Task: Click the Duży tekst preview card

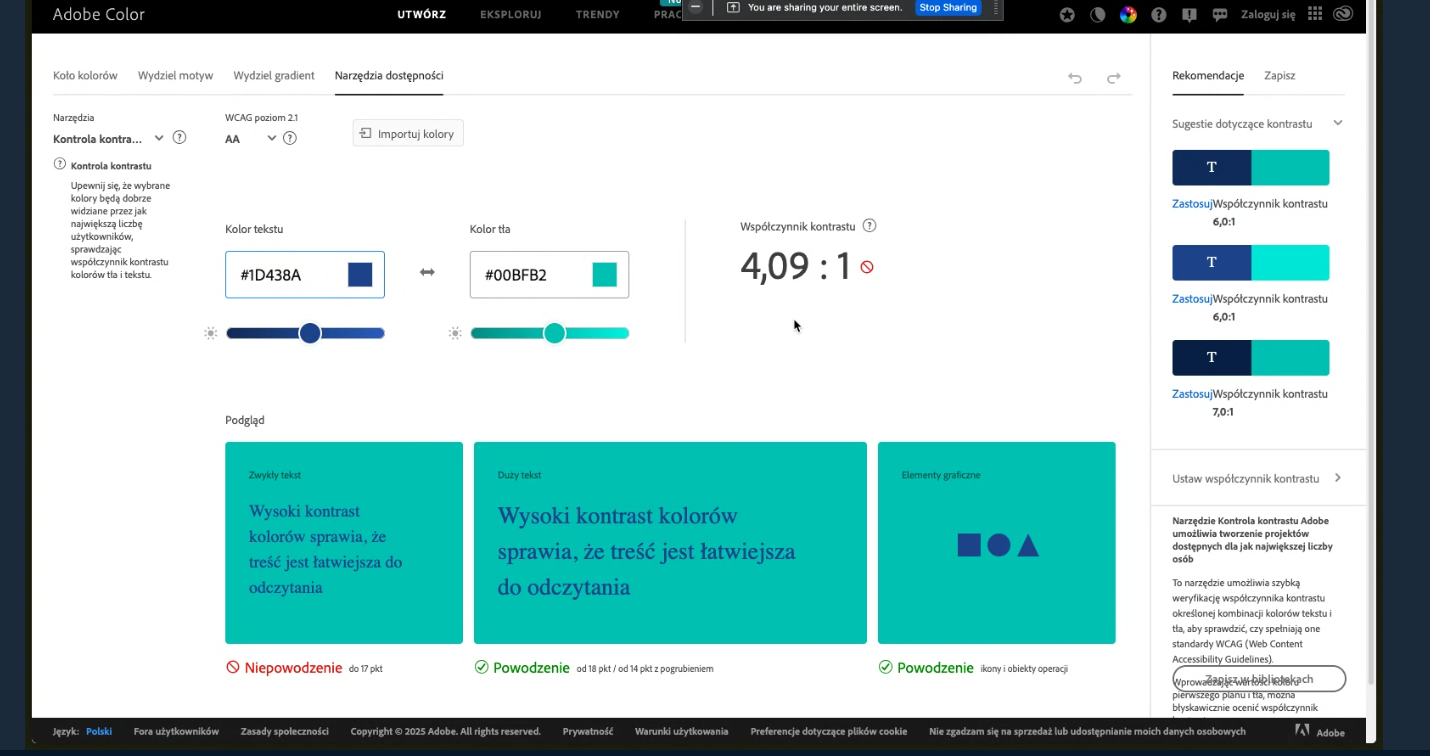Action: click(x=670, y=543)
